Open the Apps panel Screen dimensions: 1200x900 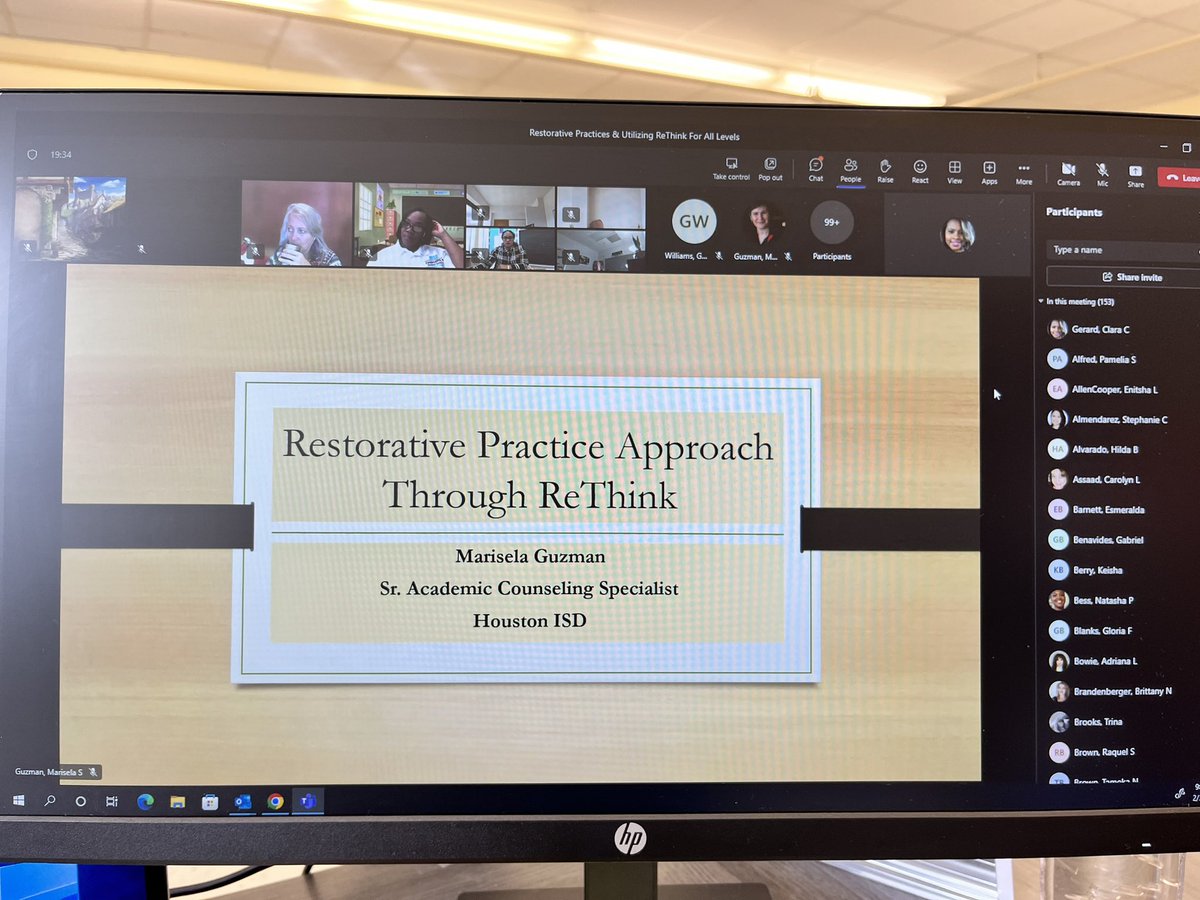989,172
